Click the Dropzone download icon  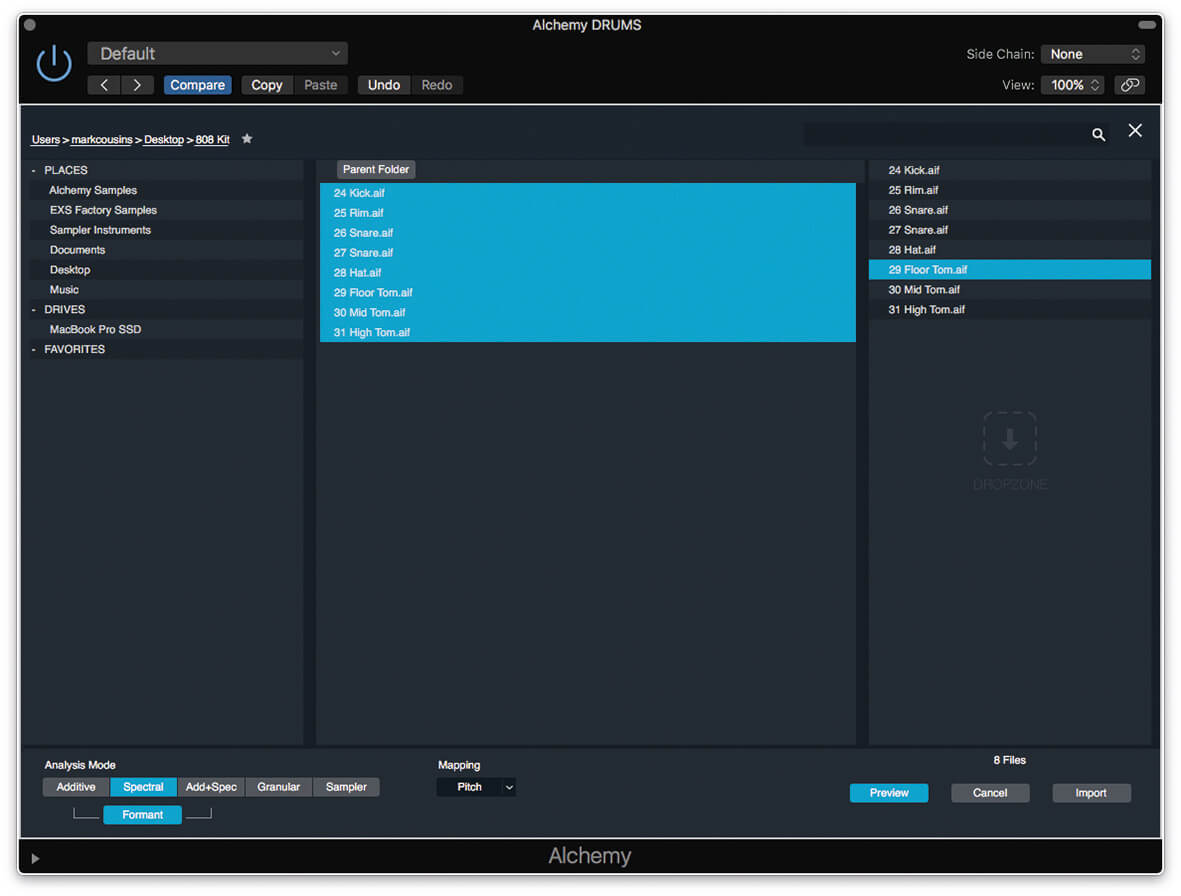(x=1009, y=439)
